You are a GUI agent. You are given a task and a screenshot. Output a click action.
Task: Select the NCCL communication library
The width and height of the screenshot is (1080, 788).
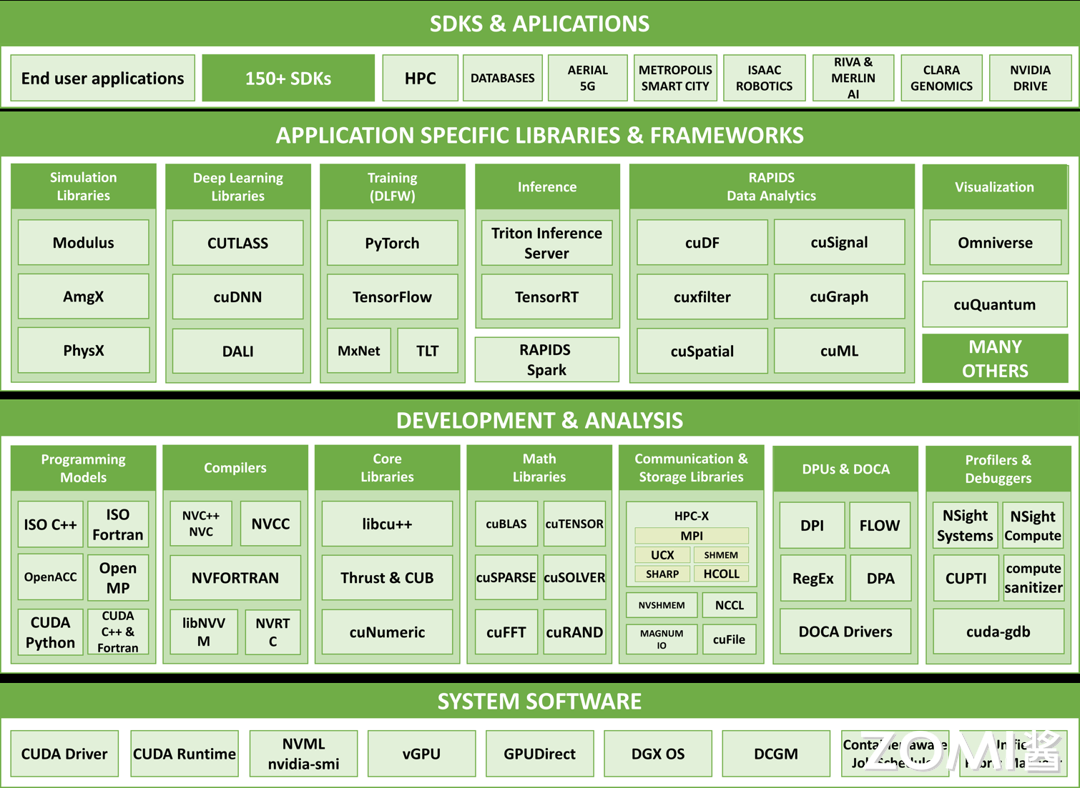[729, 605]
